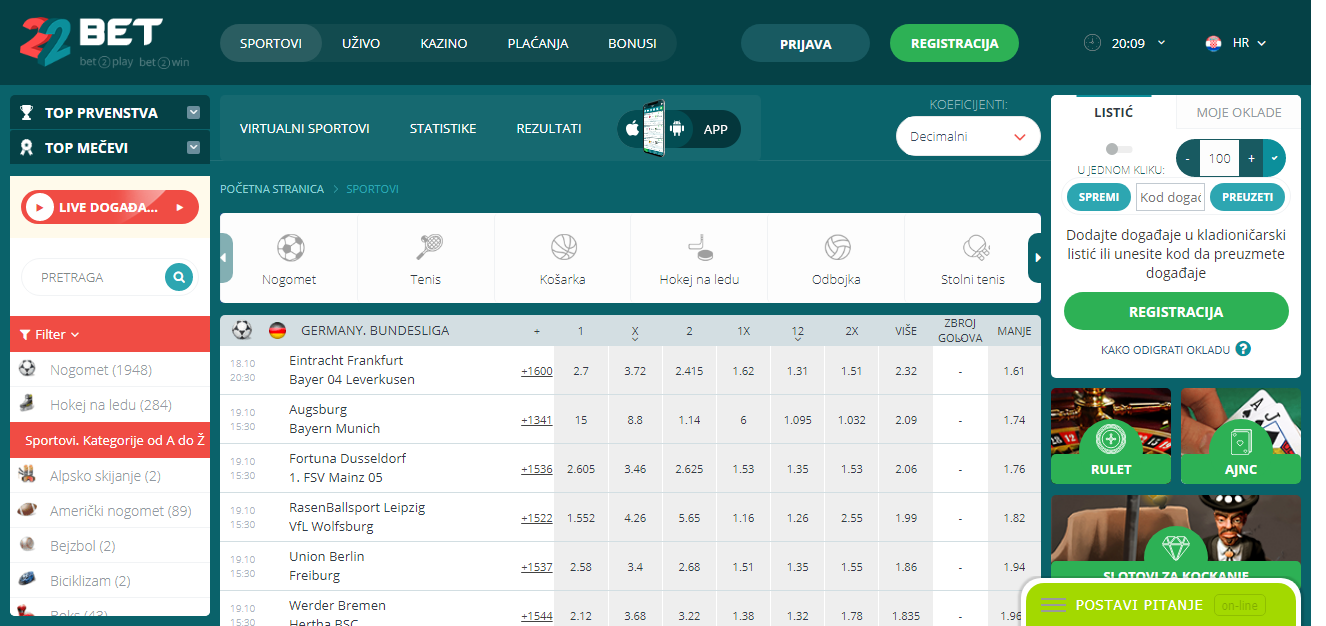This screenshot has height=626, width=1326.
Task: Expand the Top prvenstva panel
Action: tap(194, 113)
